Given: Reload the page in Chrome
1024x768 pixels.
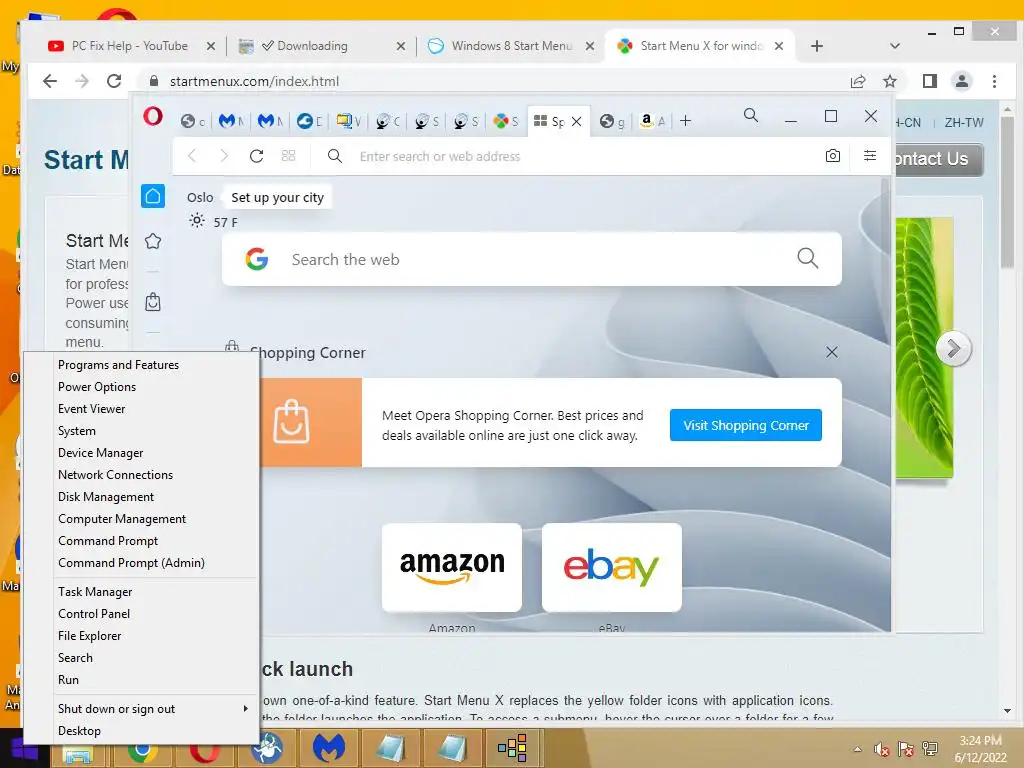Looking at the screenshot, I should (x=114, y=81).
